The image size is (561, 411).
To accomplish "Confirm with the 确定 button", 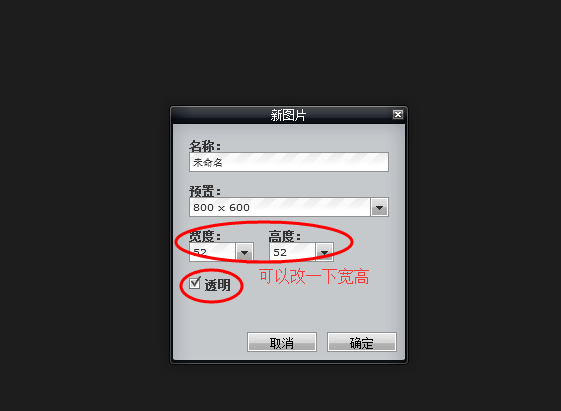I will pos(362,342).
